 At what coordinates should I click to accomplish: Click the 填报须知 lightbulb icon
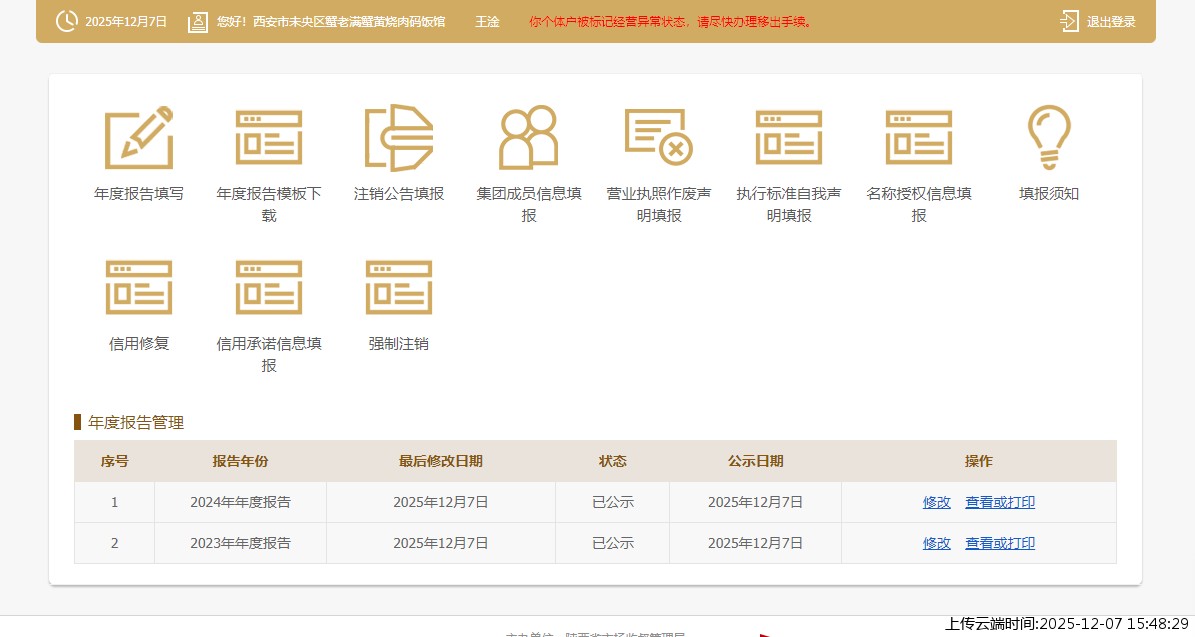[1049, 137]
